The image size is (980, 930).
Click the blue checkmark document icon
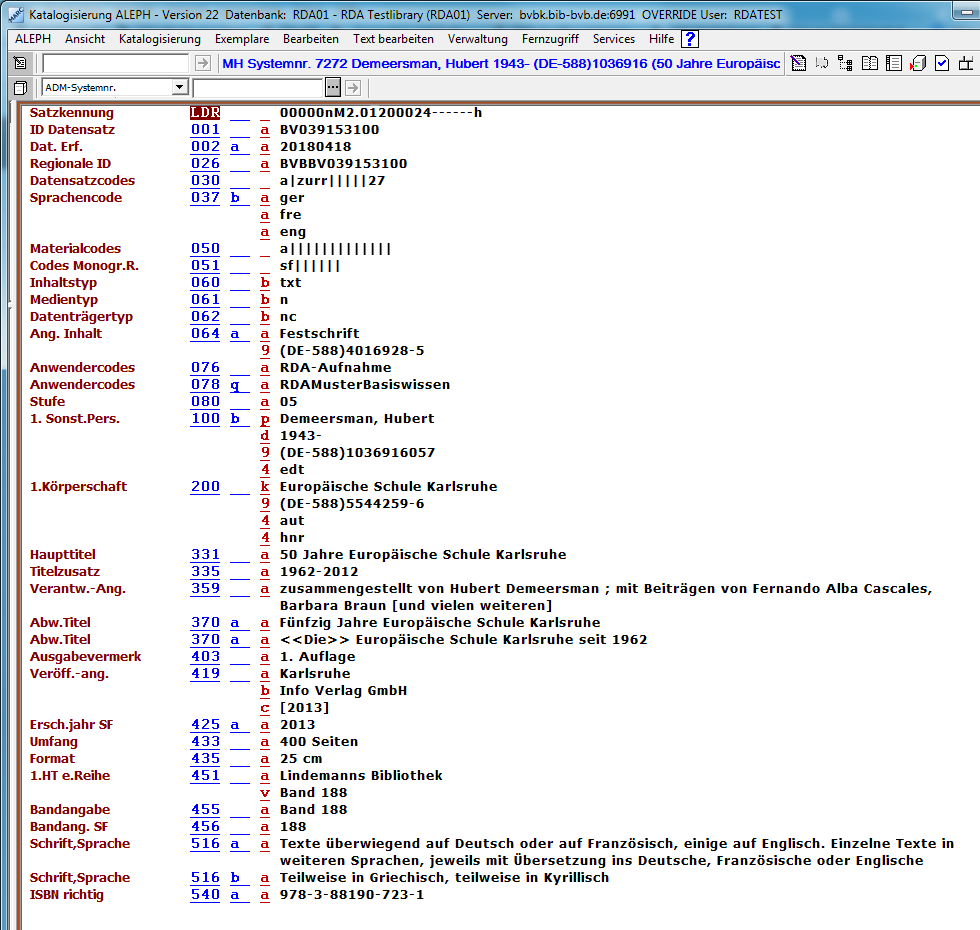[942, 64]
